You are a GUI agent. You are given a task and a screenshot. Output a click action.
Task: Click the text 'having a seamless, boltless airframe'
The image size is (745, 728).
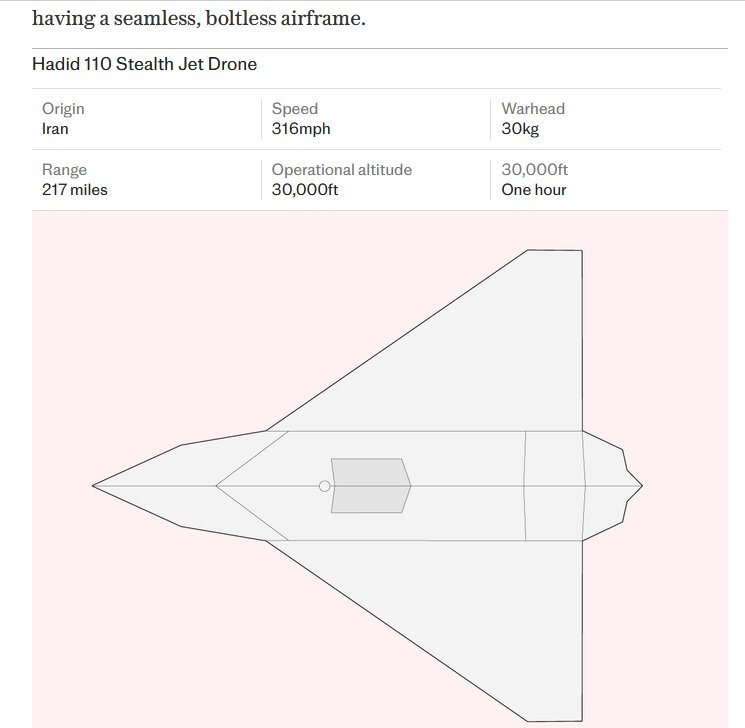(199, 19)
